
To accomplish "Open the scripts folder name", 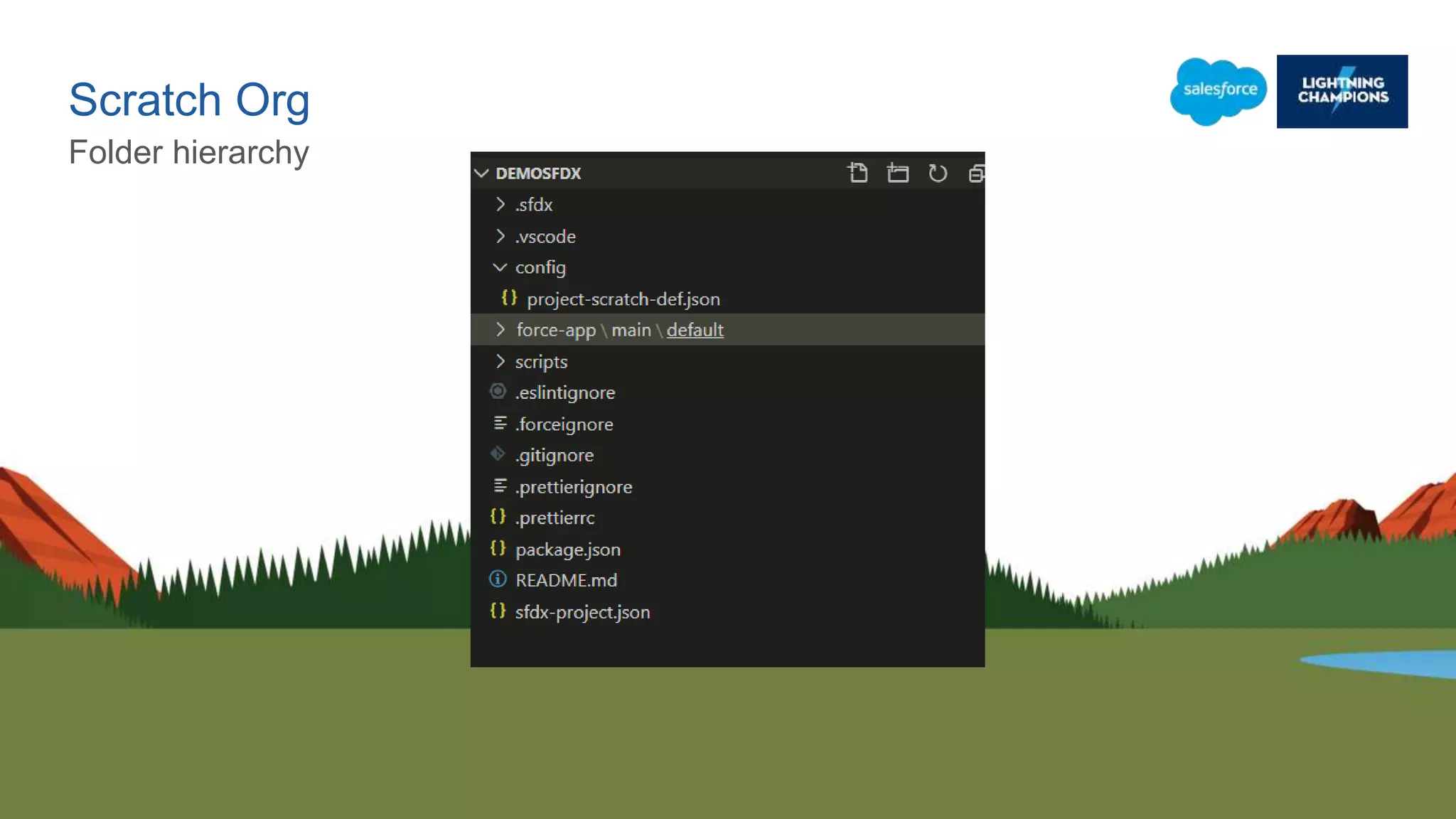I will point(541,362).
